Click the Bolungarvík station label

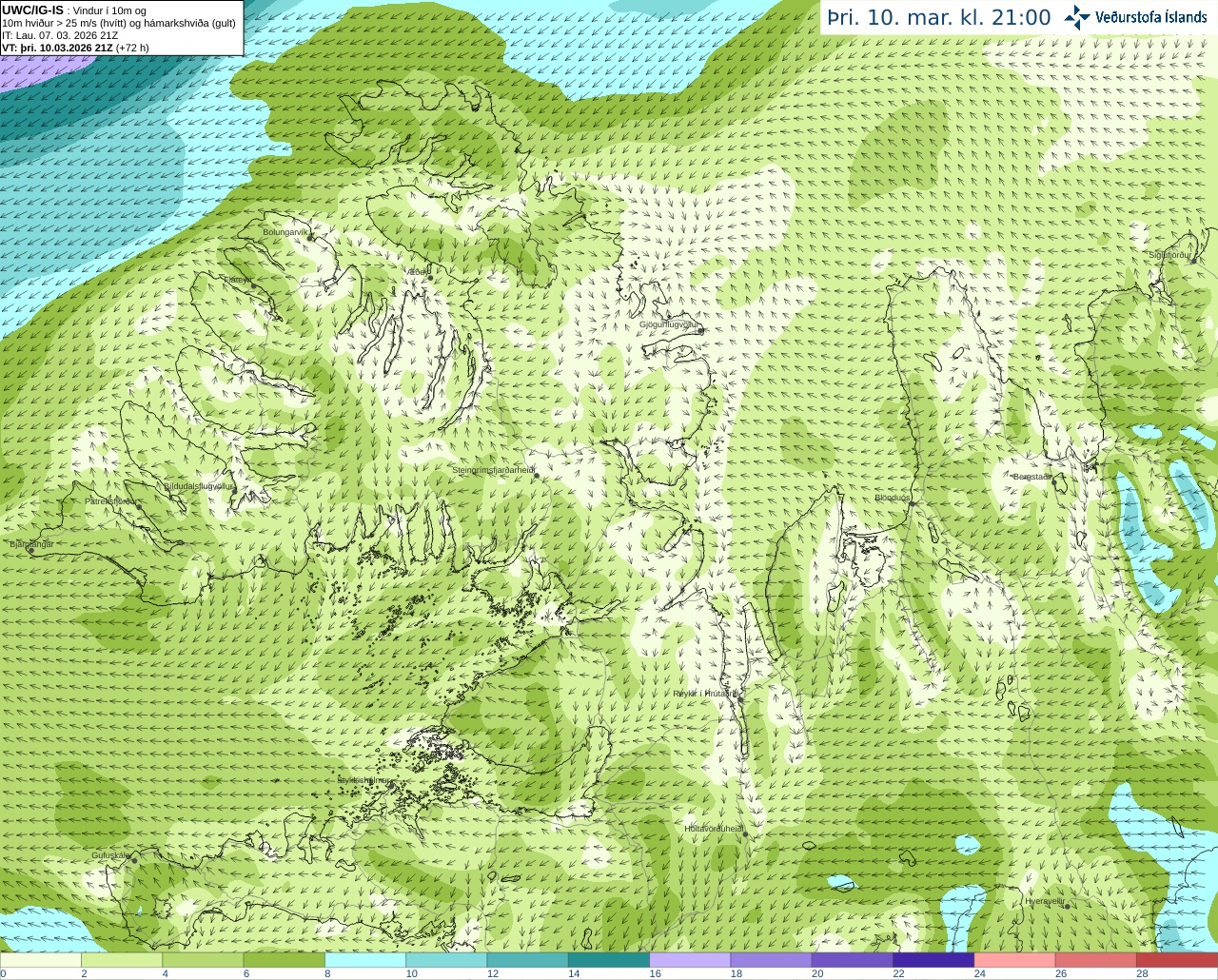point(285,231)
